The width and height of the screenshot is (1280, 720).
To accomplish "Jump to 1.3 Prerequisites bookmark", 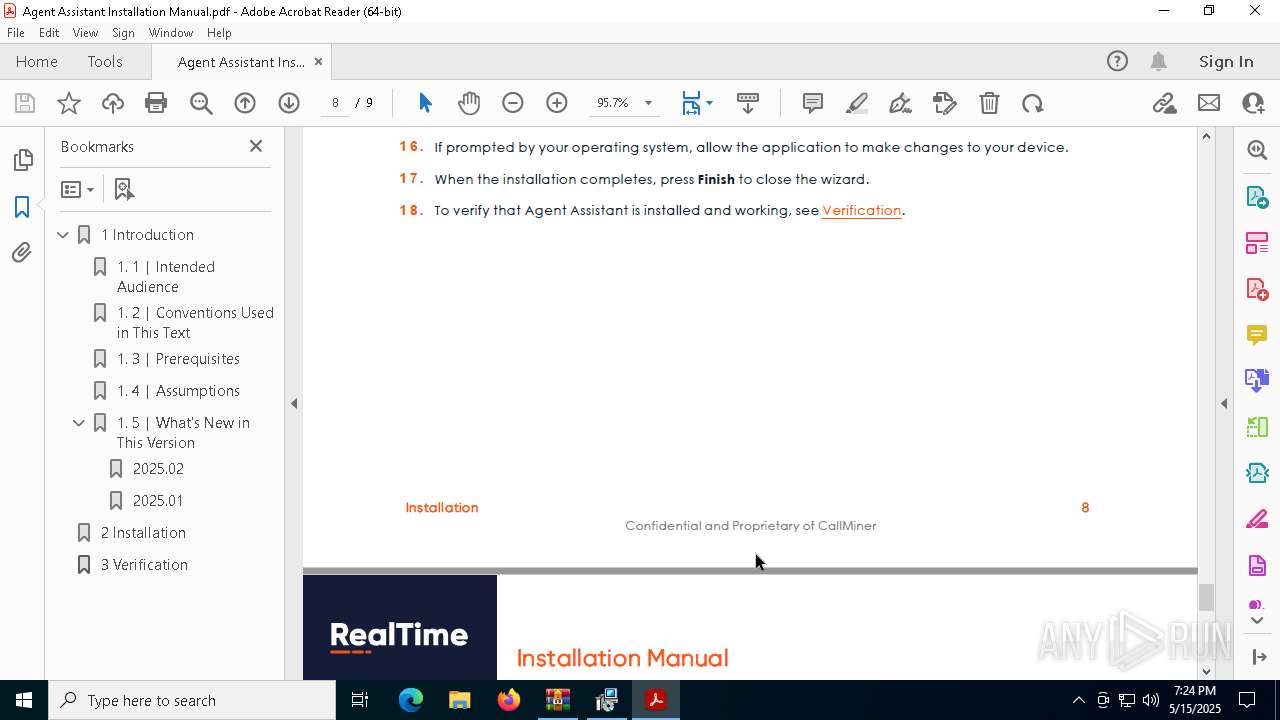I will [x=178, y=359].
